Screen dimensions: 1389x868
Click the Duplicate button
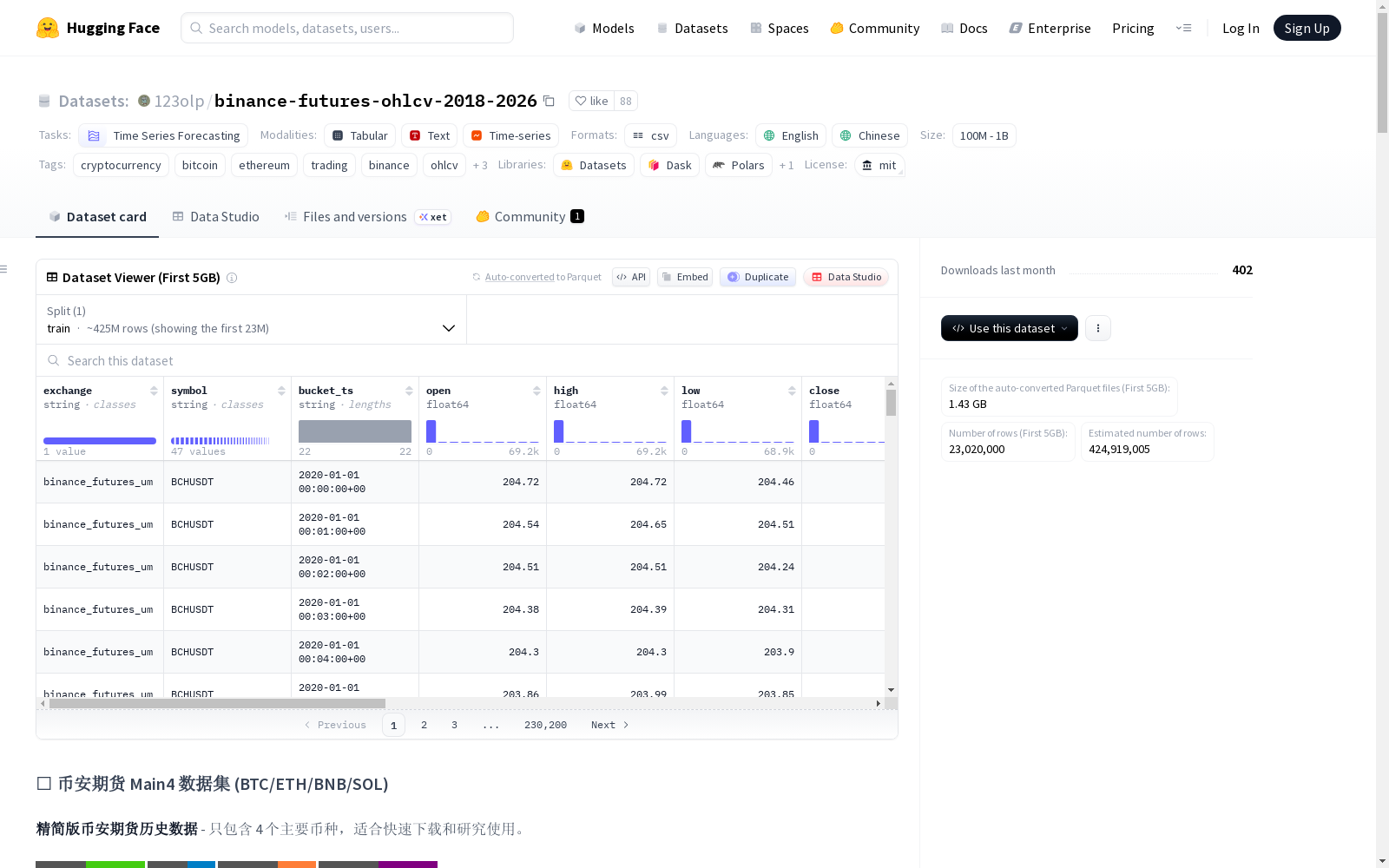point(758,278)
